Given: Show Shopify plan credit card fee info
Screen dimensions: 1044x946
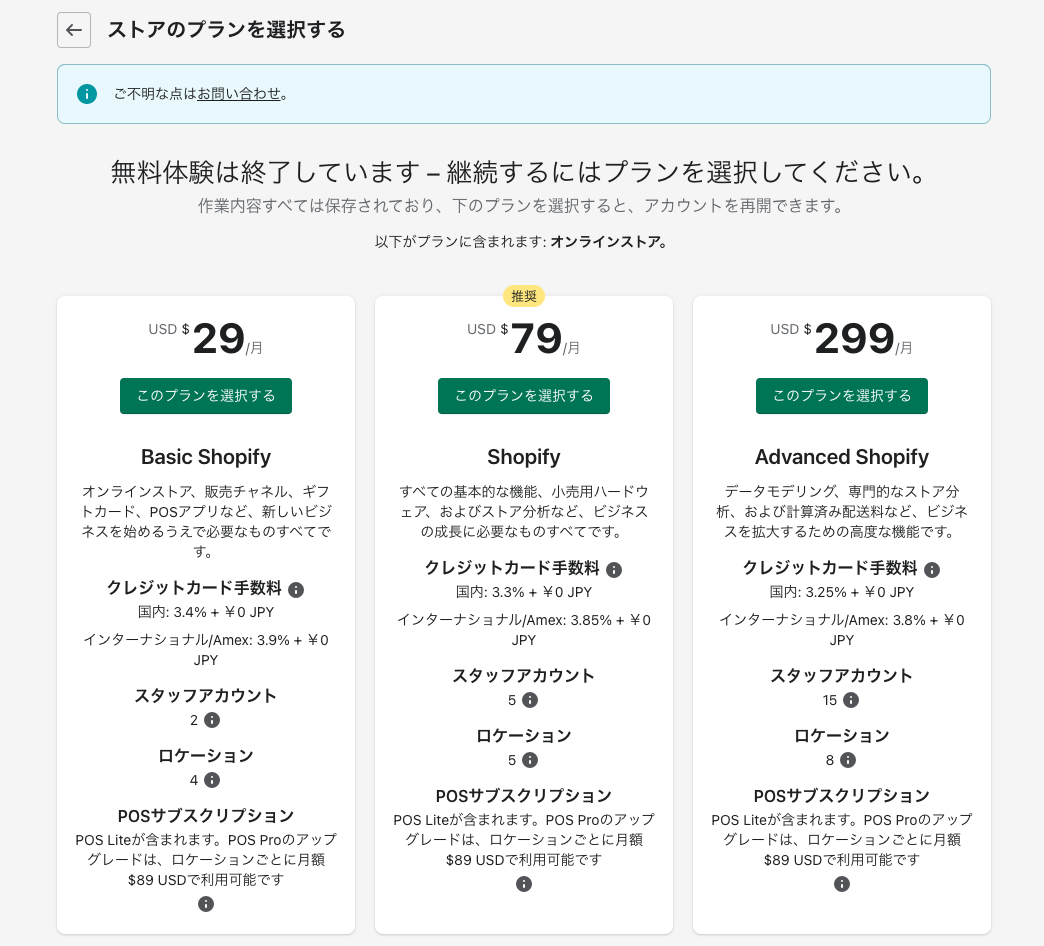Looking at the screenshot, I should point(614,569).
